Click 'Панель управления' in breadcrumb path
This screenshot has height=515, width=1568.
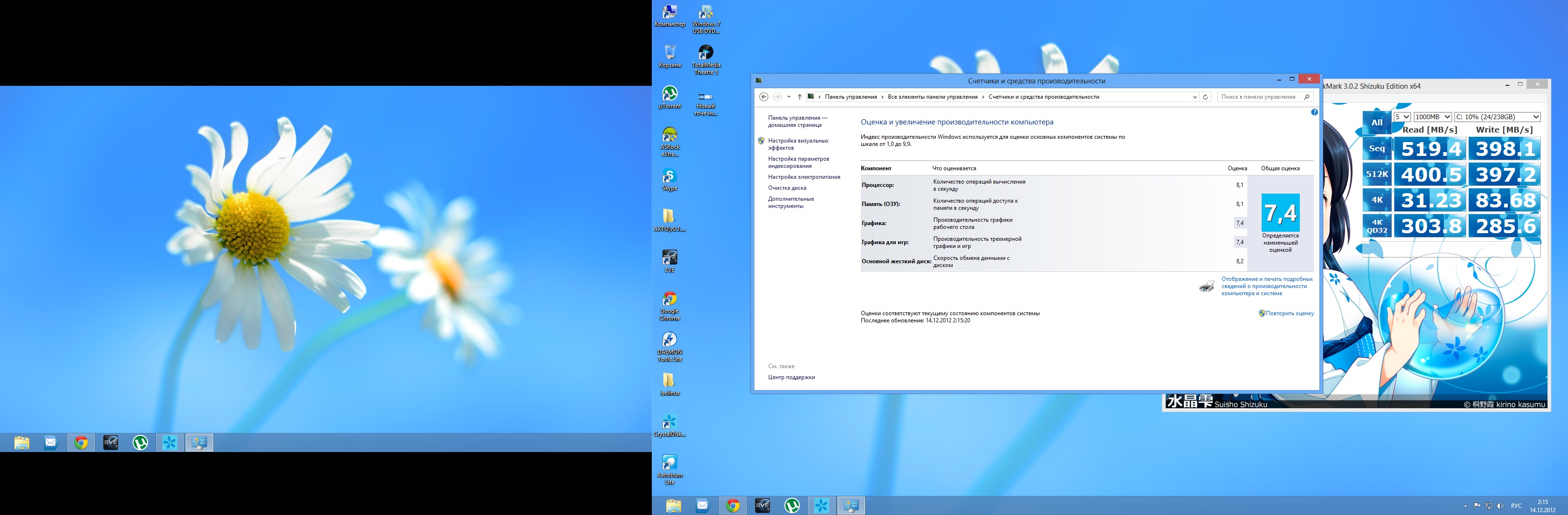[x=850, y=97]
